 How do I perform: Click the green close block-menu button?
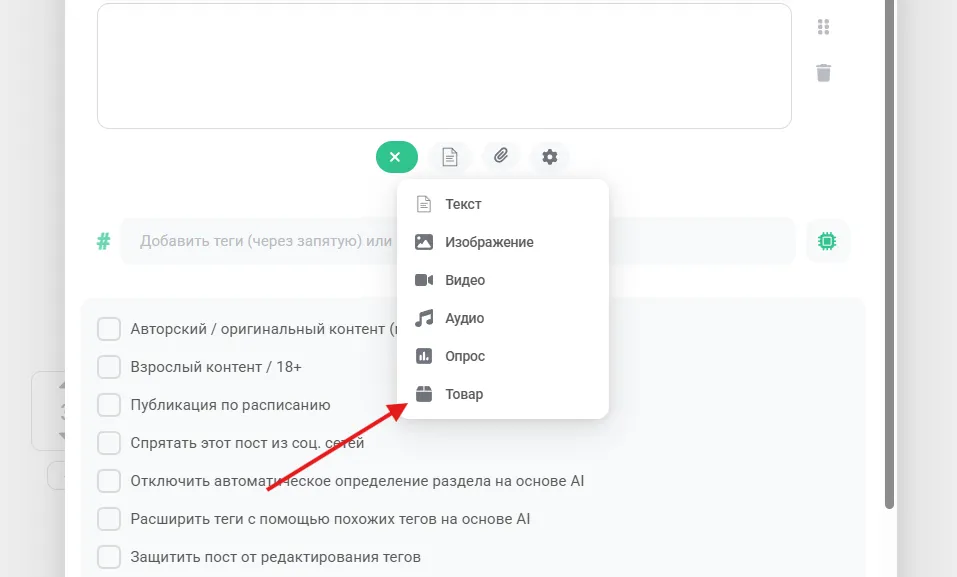click(397, 157)
